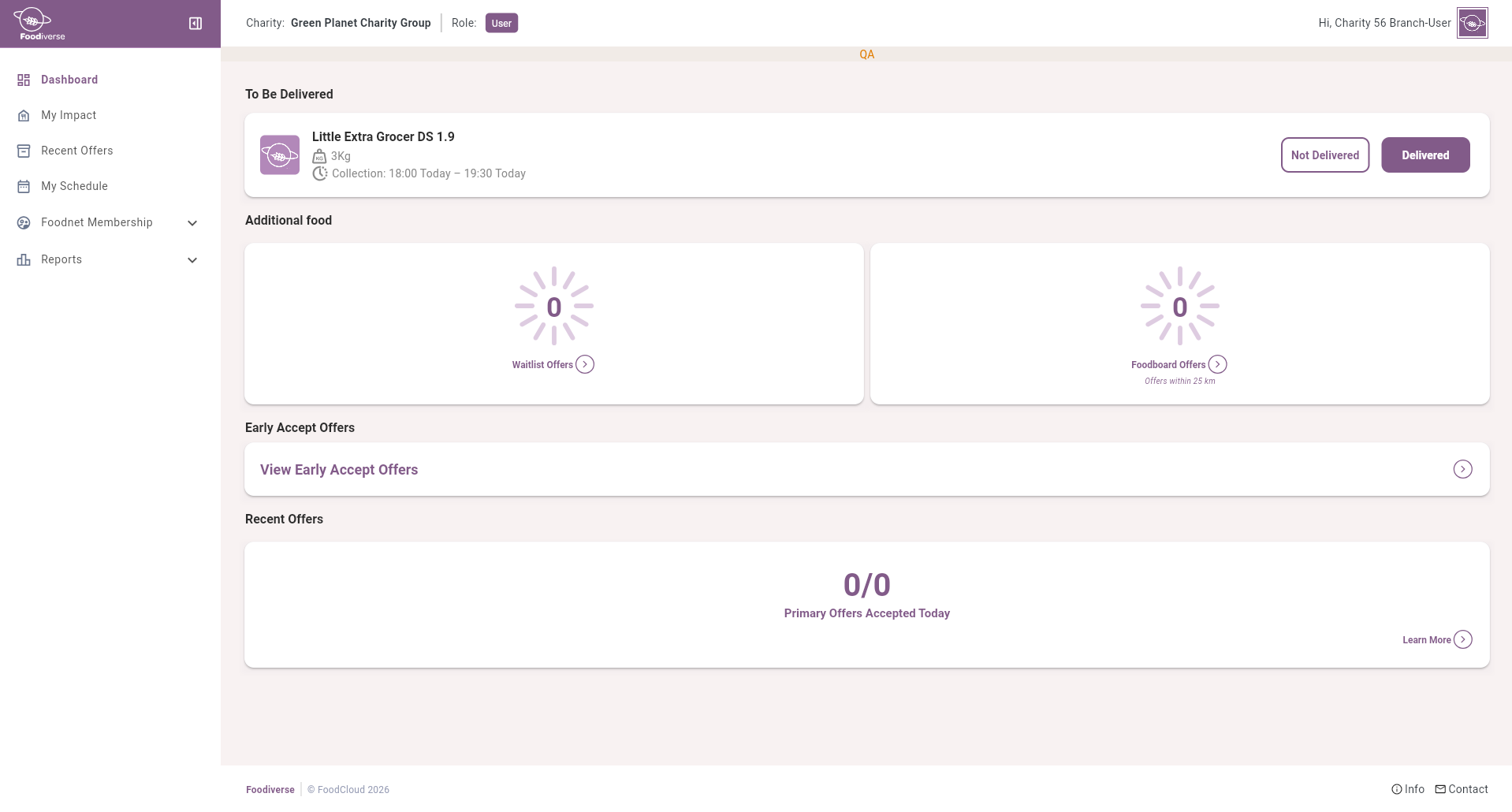This screenshot has height=812, width=1512.
Task: Open My Schedule page
Action: [x=74, y=186]
